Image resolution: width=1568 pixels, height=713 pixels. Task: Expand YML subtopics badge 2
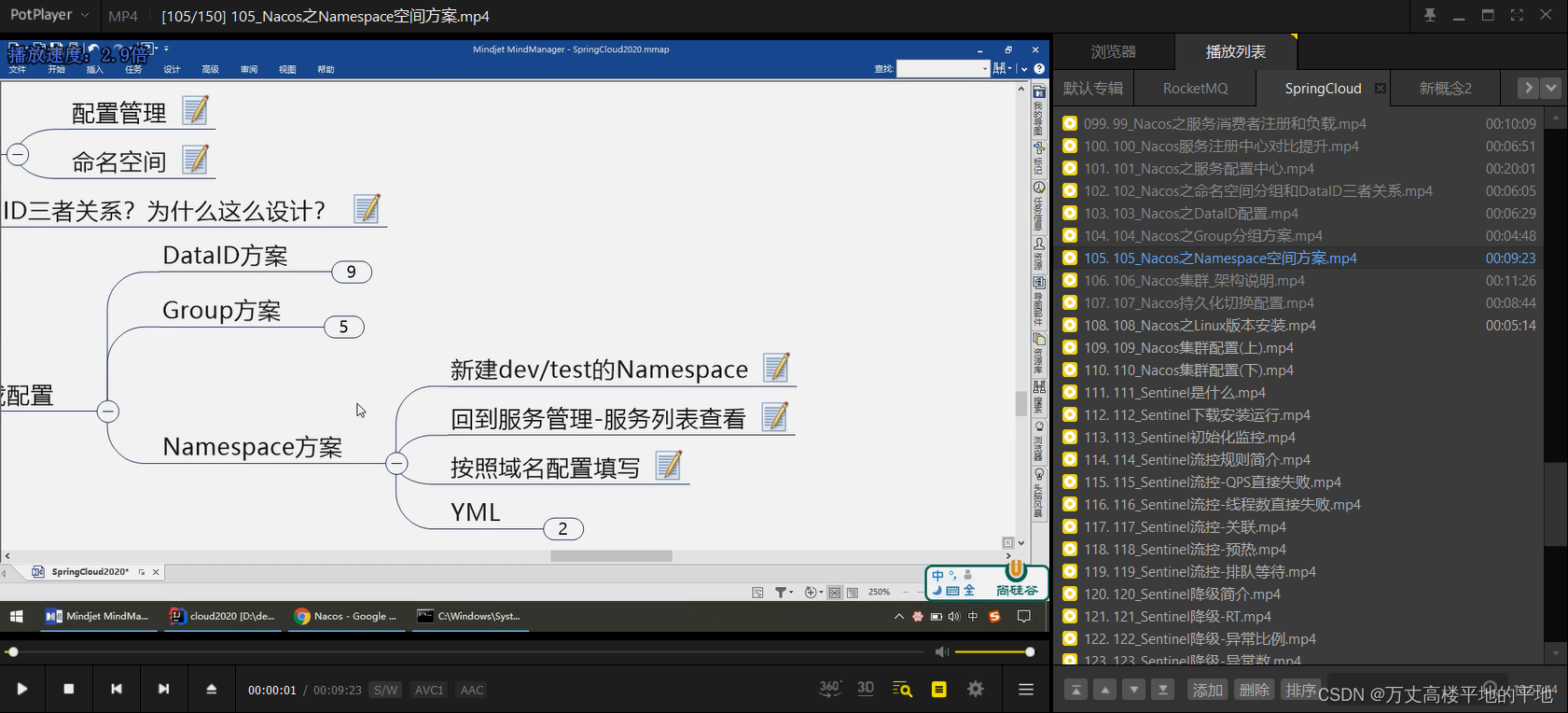562,529
